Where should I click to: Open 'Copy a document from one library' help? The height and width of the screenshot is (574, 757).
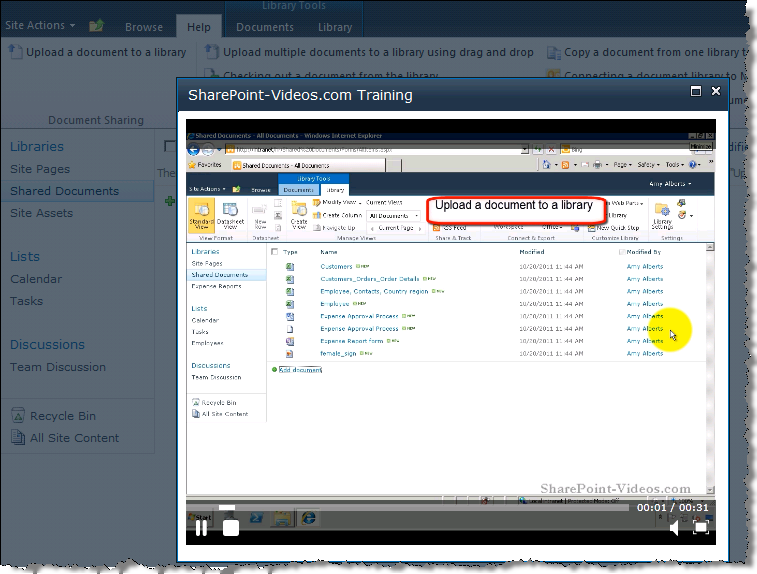(x=655, y=52)
